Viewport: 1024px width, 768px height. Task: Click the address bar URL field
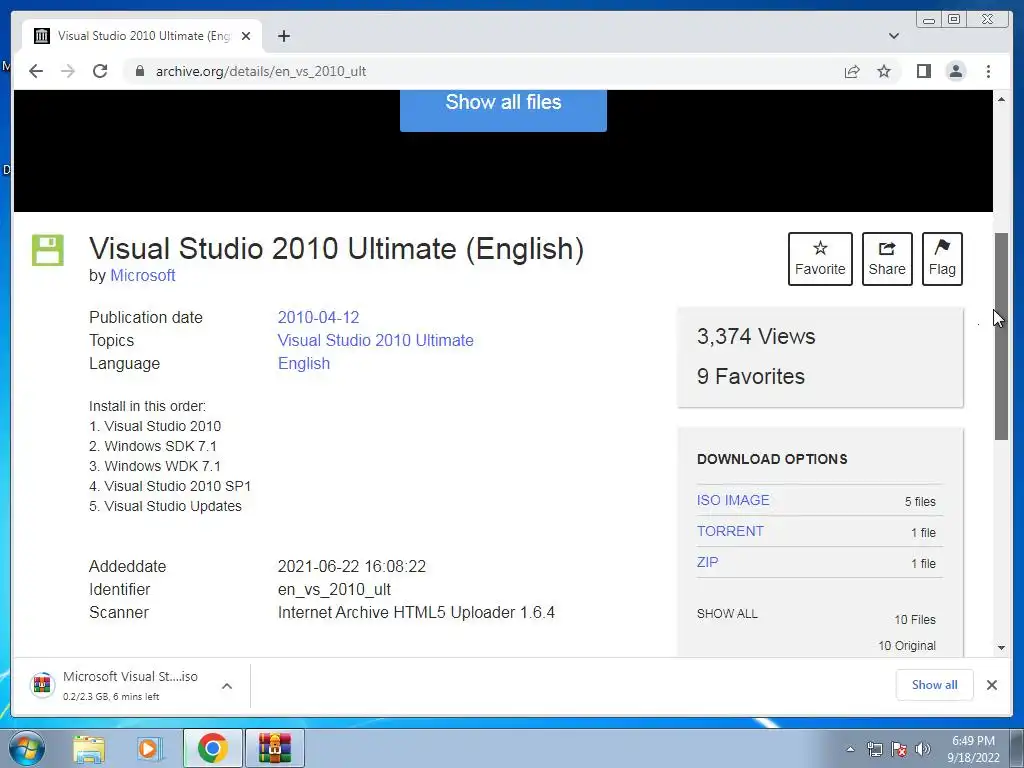point(483,71)
